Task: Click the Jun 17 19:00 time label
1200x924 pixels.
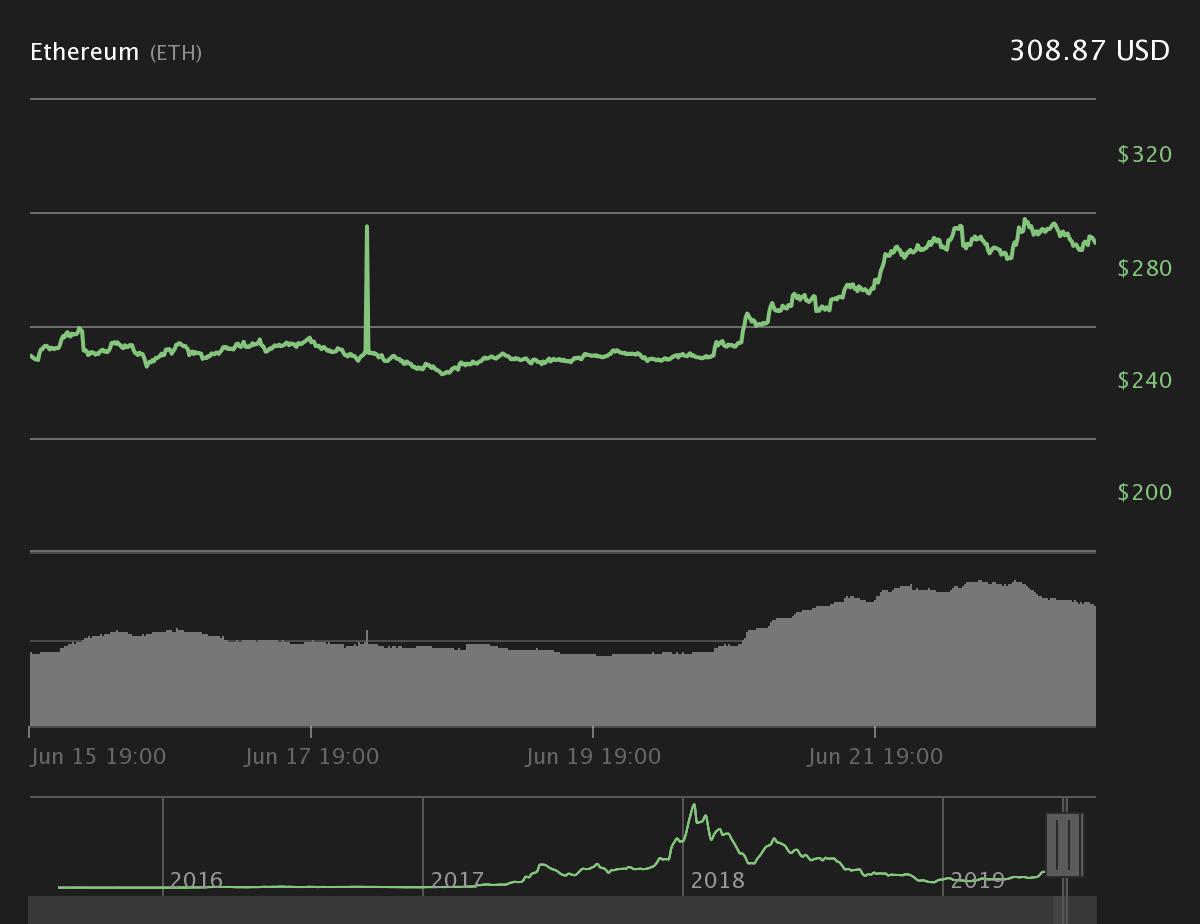Action: [x=312, y=757]
